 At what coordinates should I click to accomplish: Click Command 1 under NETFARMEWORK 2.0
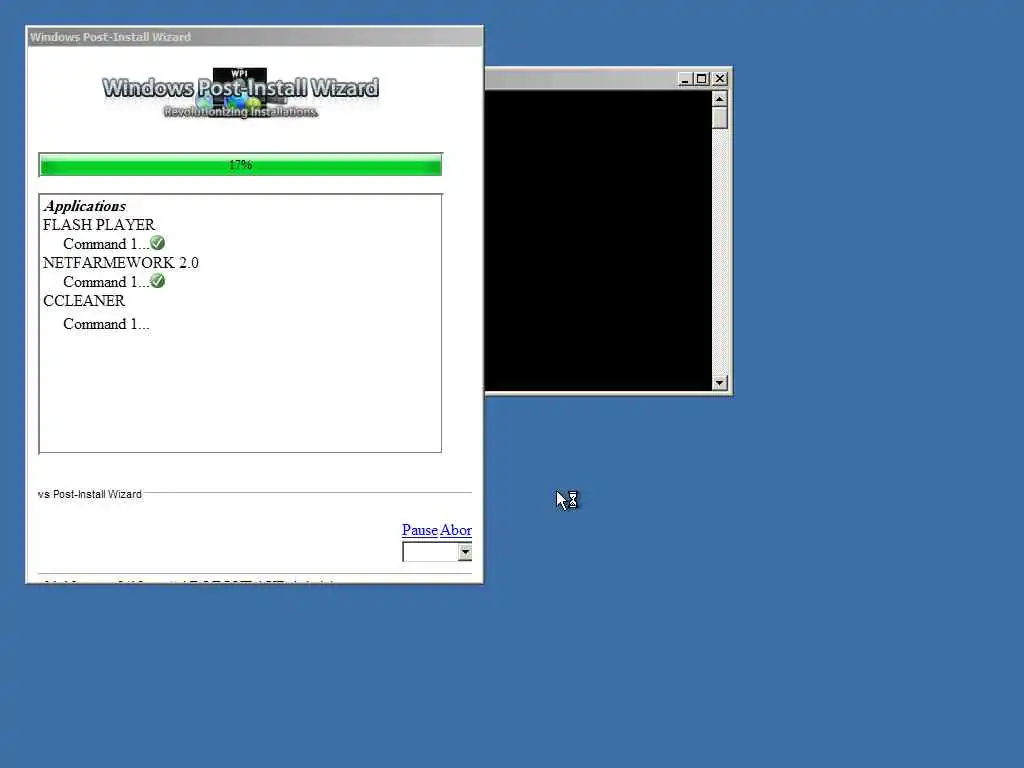[106, 282]
